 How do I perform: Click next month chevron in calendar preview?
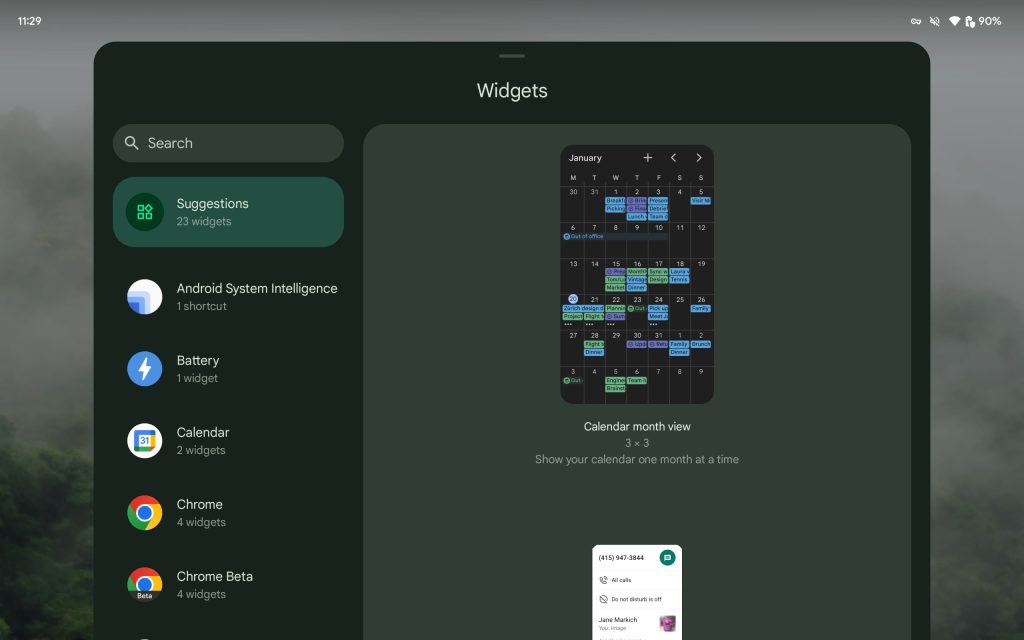(x=698, y=158)
